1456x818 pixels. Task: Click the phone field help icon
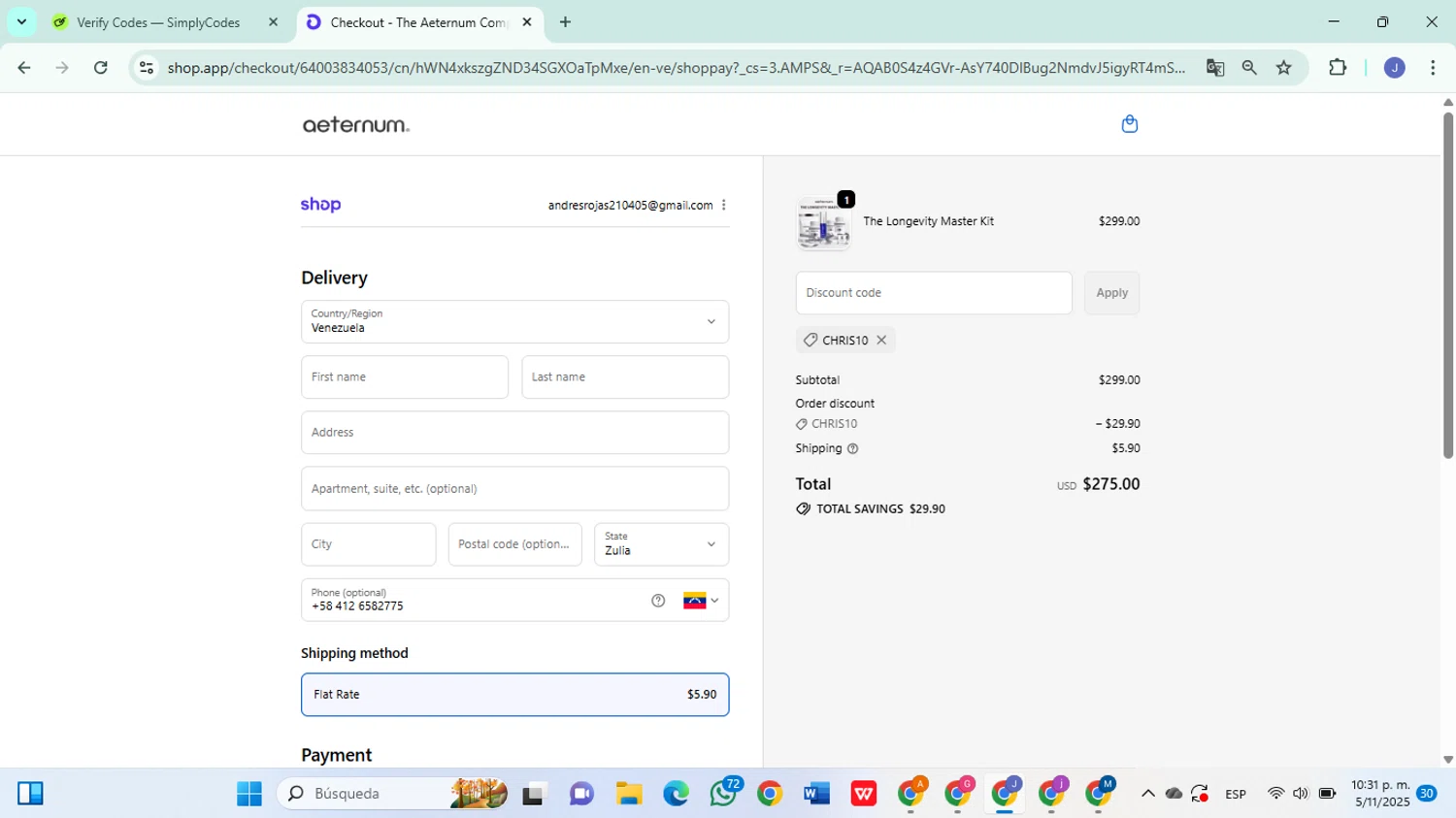(x=658, y=601)
